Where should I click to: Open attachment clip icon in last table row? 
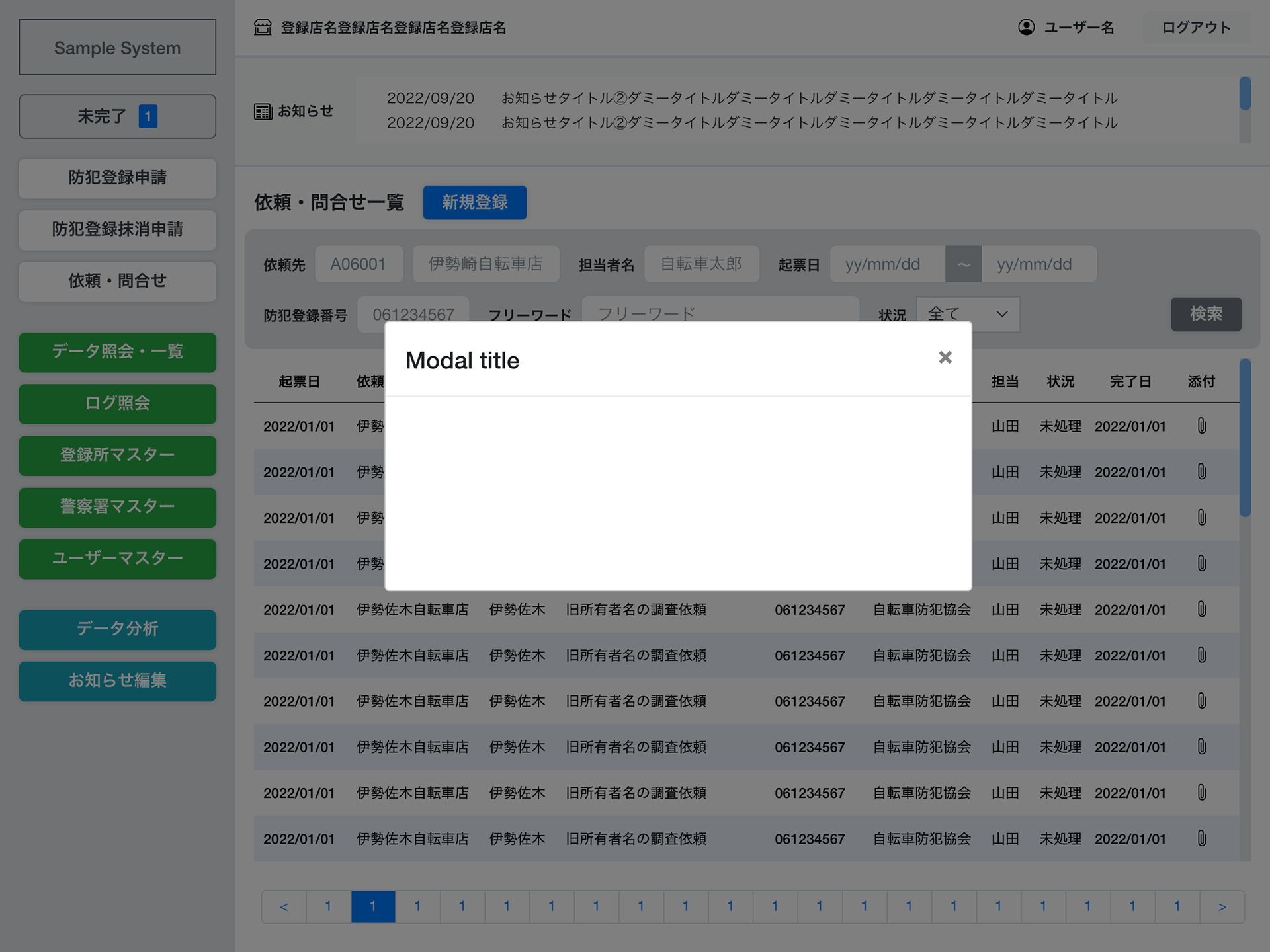pos(1201,838)
